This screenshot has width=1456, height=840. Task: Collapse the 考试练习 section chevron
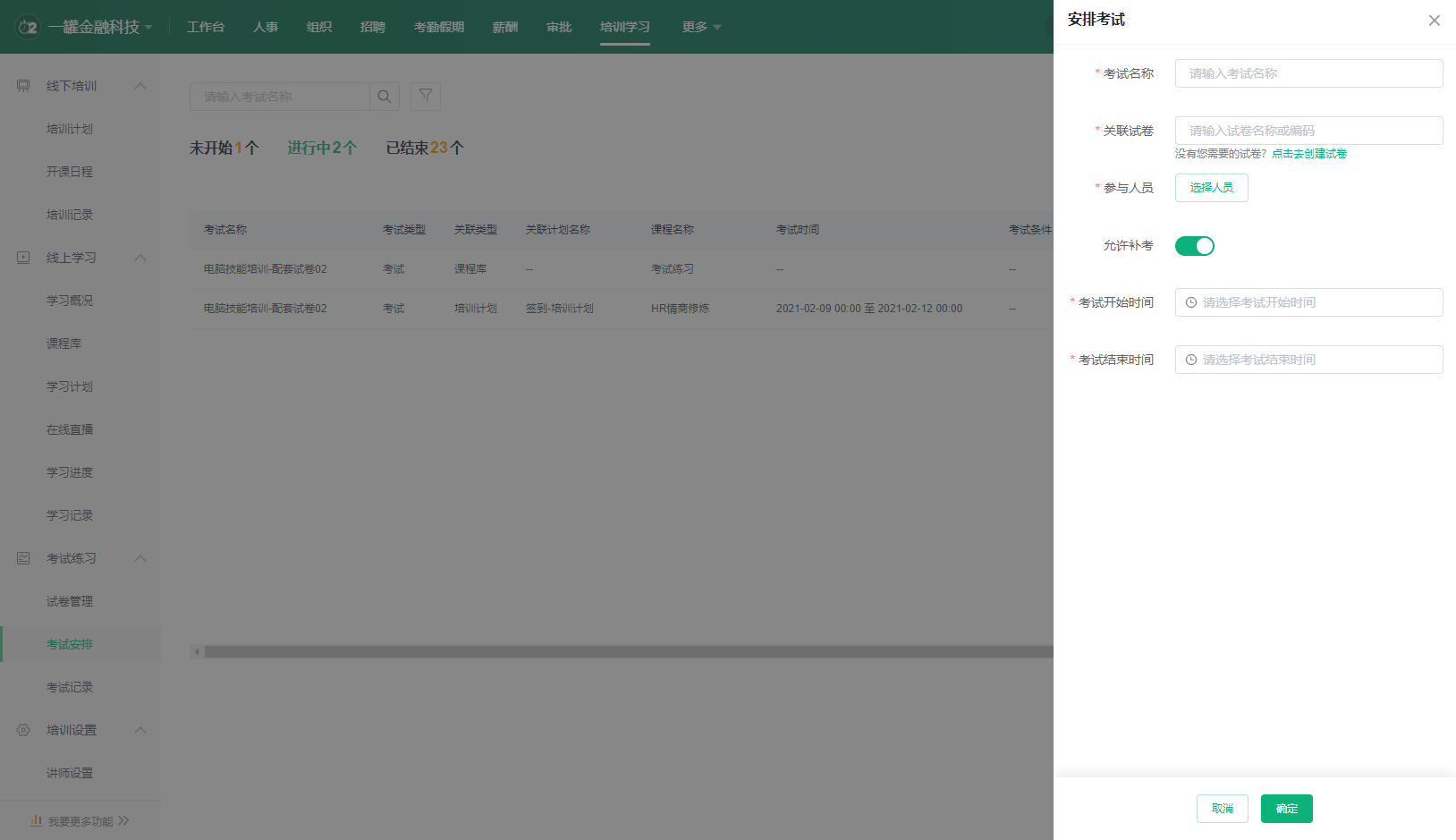[x=140, y=558]
